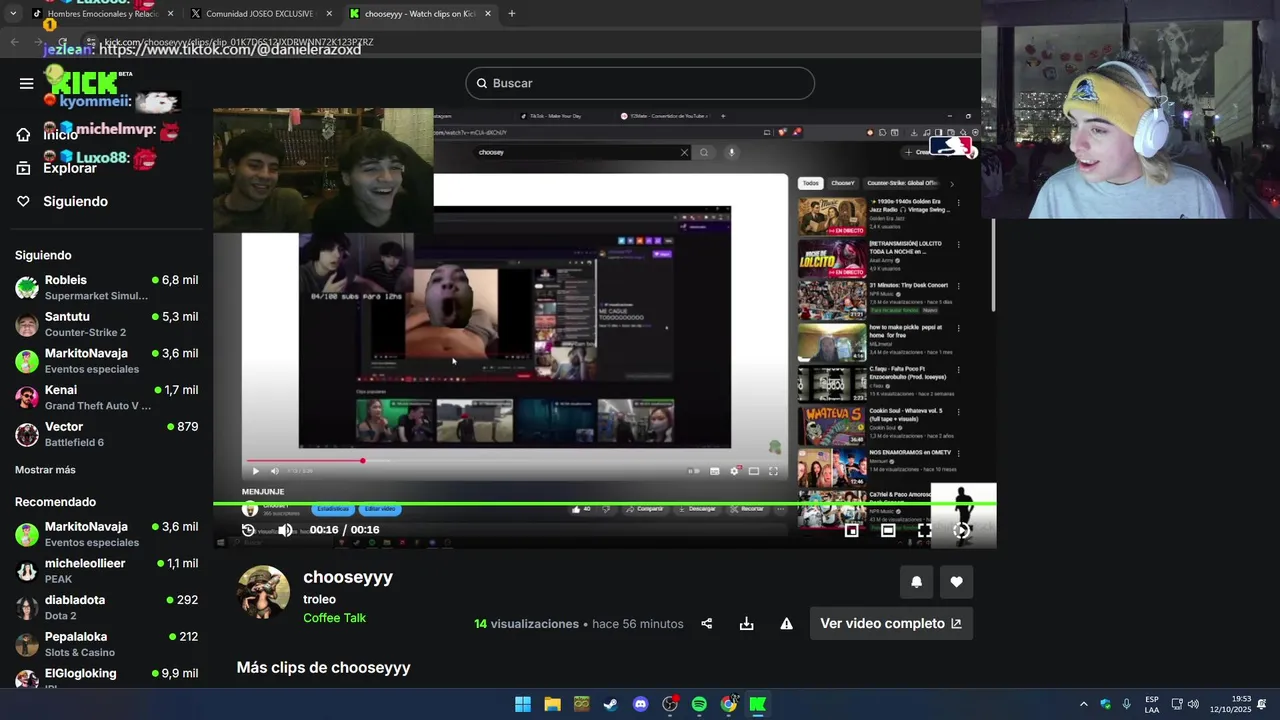This screenshot has height=720, width=1280.
Task: Click the page vertical scrollbar
Action: click(993, 265)
